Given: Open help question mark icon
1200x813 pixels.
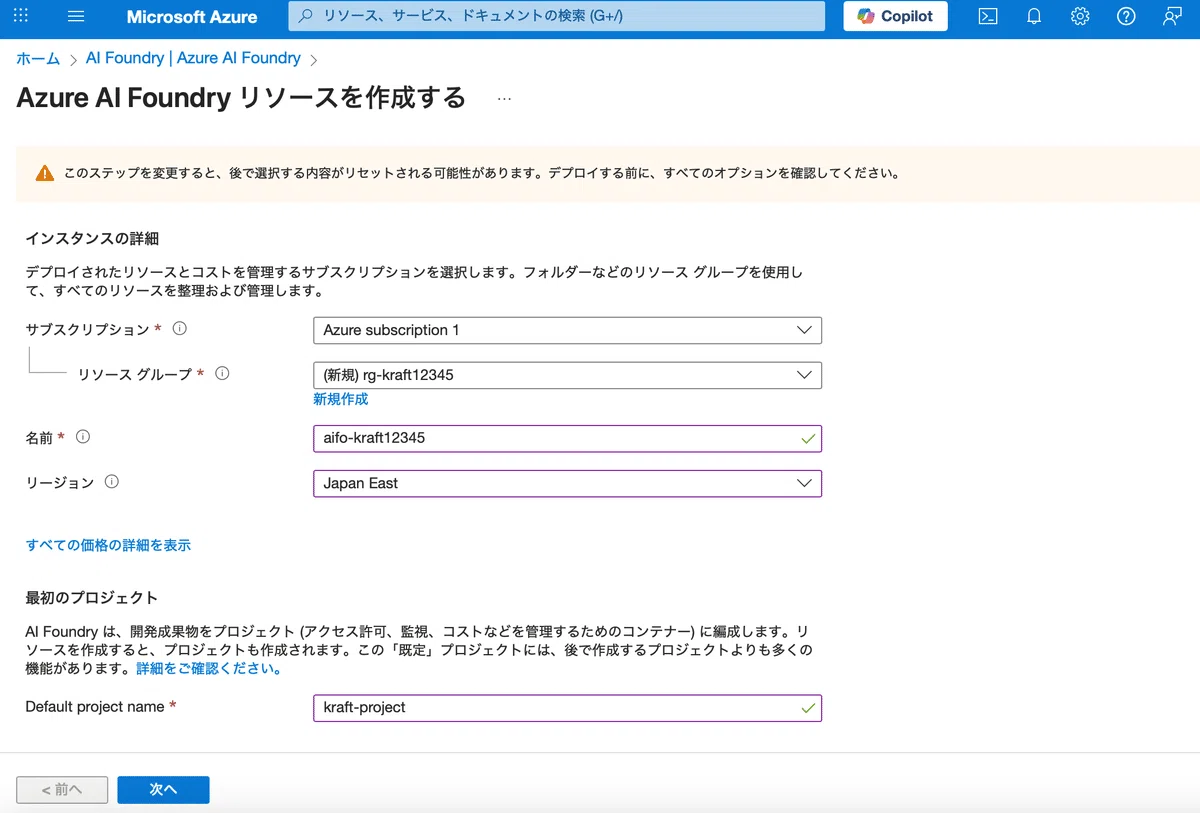Looking at the screenshot, I should click(1126, 16).
